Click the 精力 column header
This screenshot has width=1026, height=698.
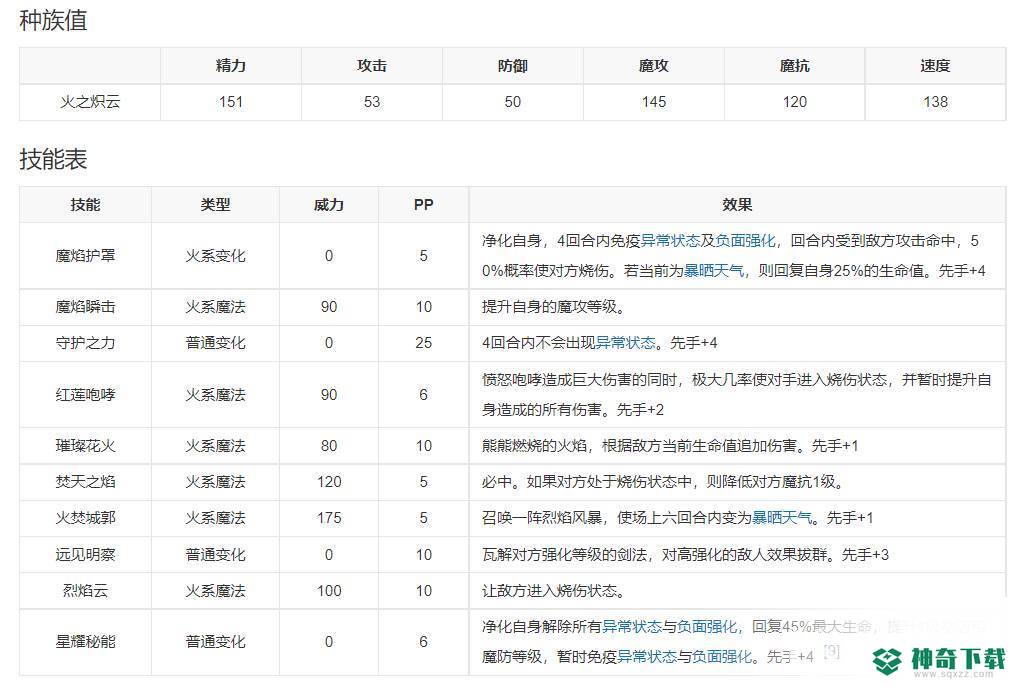coord(231,65)
